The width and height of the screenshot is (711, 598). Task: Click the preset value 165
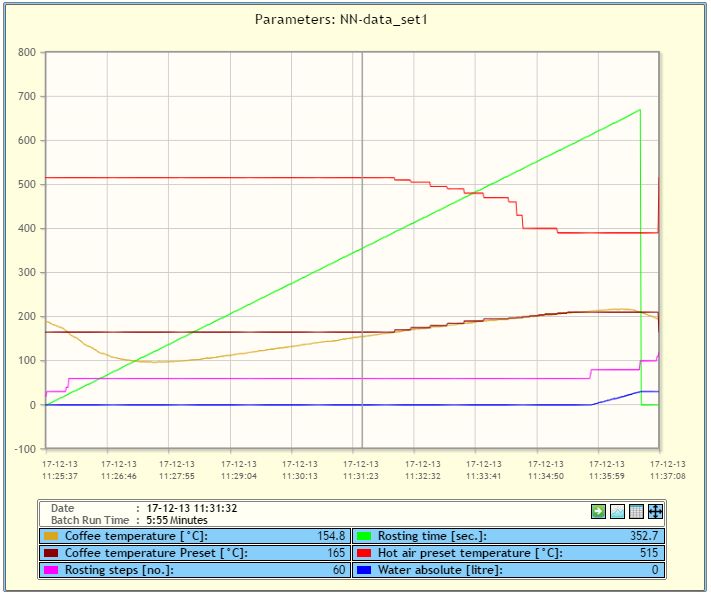(336, 553)
